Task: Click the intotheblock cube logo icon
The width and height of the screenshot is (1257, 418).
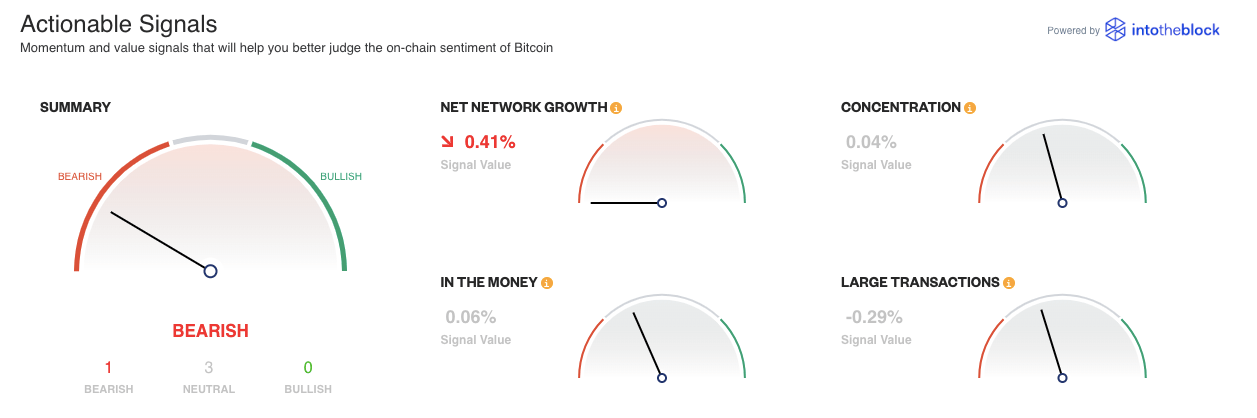Action: (x=1115, y=29)
